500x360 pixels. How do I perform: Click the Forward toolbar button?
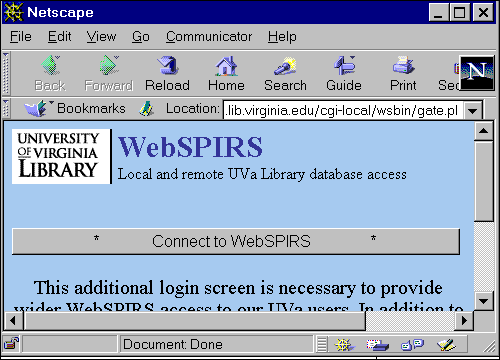click(109, 73)
